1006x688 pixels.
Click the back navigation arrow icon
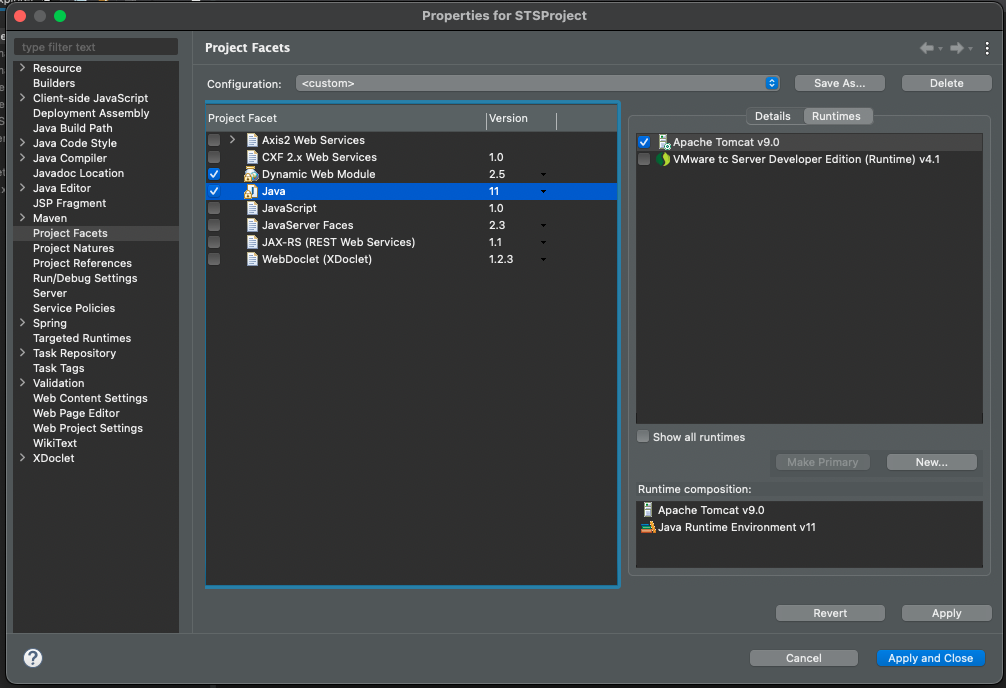tap(926, 48)
